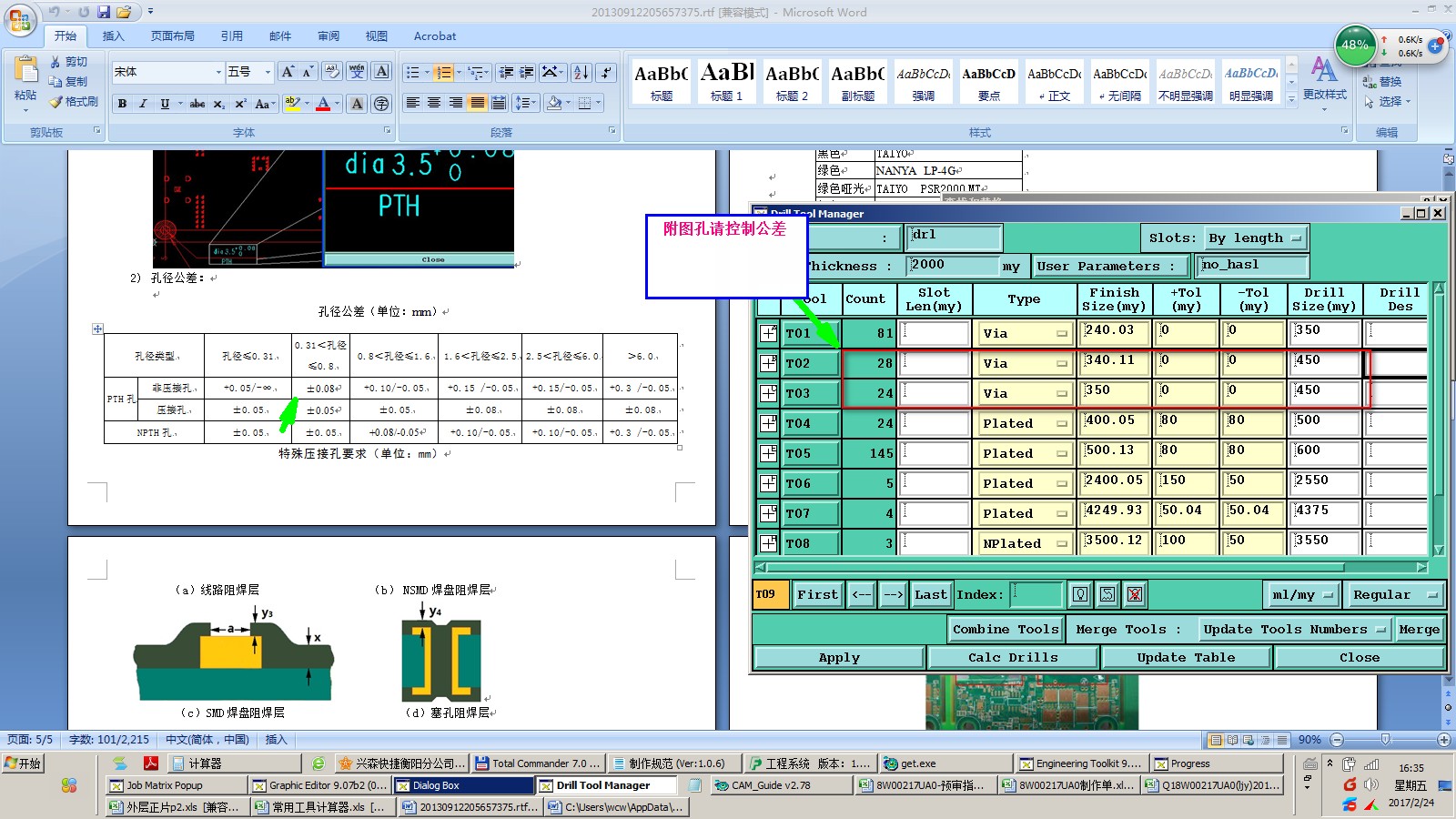
Task: Toggle the T02 row plus checkbox
Action: point(768,363)
